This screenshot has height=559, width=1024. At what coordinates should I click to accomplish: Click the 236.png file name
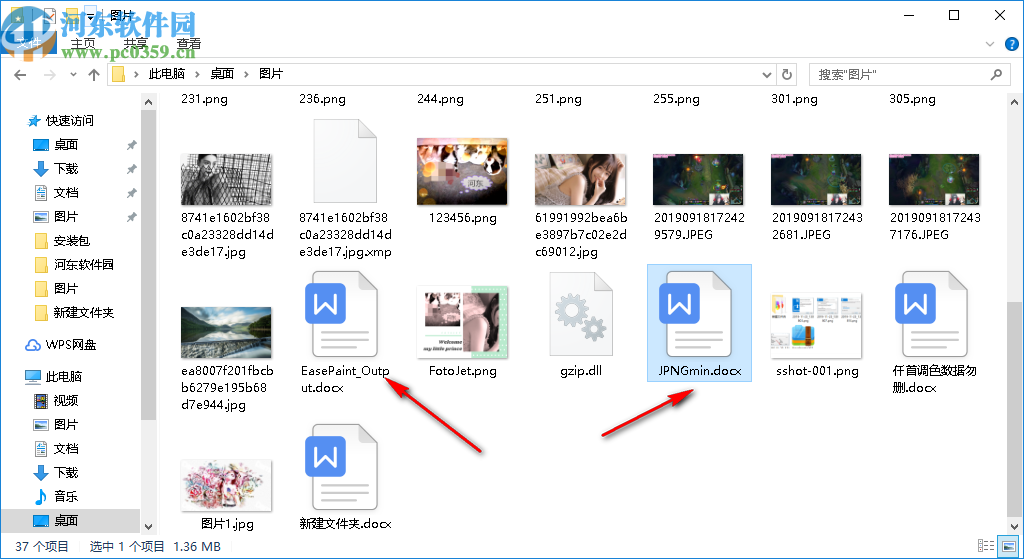pyautogui.click(x=323, y=99)
